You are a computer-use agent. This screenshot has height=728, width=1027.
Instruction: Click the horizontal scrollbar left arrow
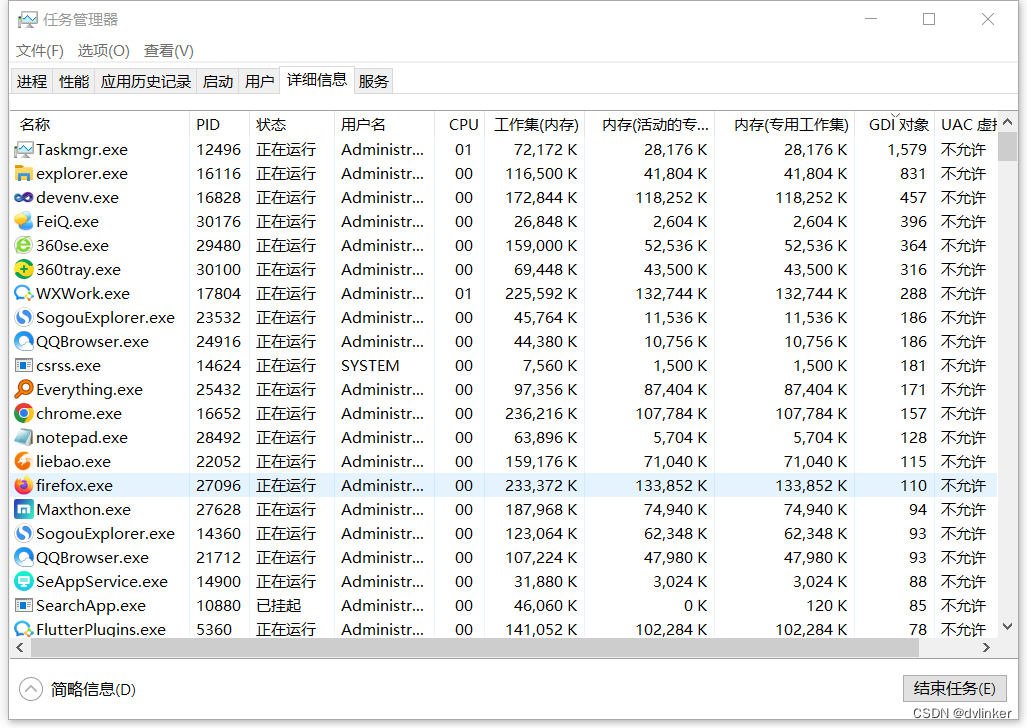point(20,648)
